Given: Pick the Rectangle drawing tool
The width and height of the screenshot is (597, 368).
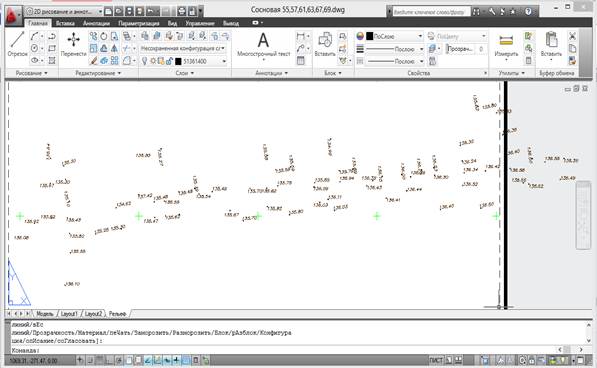Looking at the screenshot, I should (52, 49).
